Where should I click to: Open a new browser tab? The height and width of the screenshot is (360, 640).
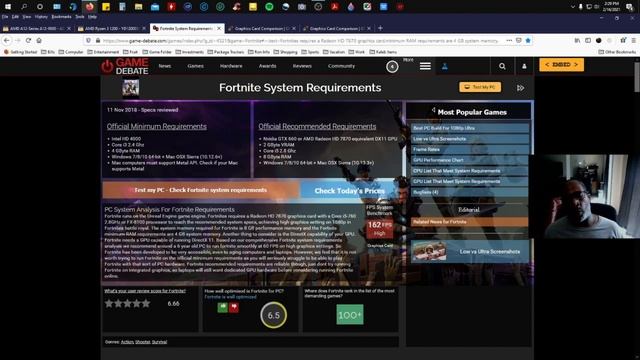[380, 28]
